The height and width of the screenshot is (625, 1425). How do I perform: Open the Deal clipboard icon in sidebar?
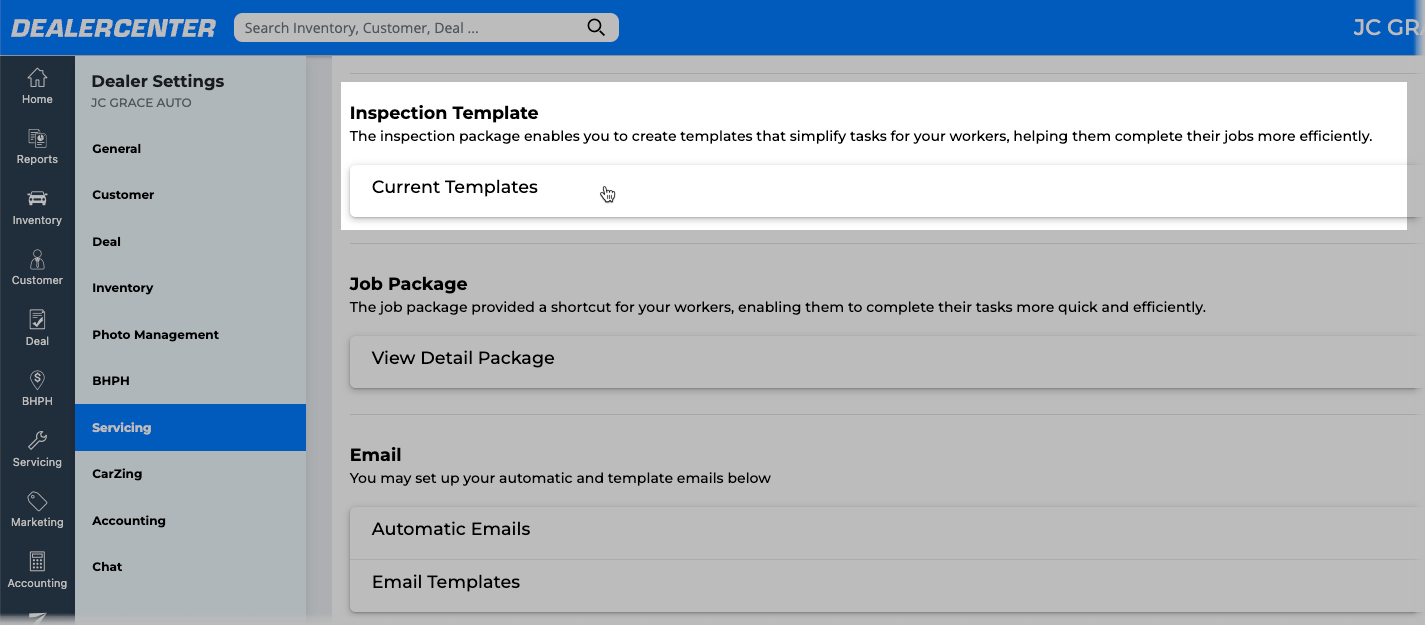click(x=37, y=328)
